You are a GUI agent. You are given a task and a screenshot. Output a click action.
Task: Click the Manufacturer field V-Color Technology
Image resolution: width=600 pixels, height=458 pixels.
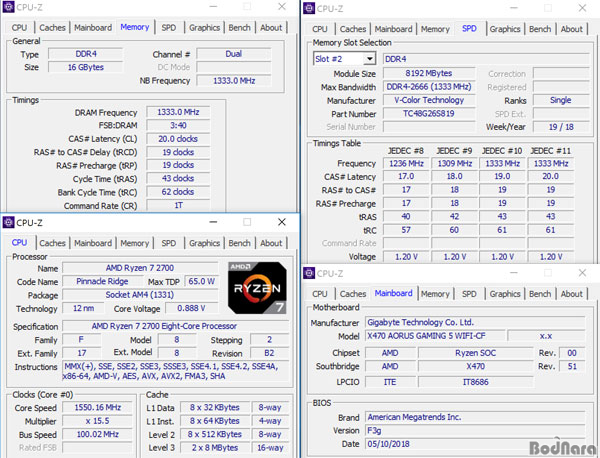(x=429, y=100)
